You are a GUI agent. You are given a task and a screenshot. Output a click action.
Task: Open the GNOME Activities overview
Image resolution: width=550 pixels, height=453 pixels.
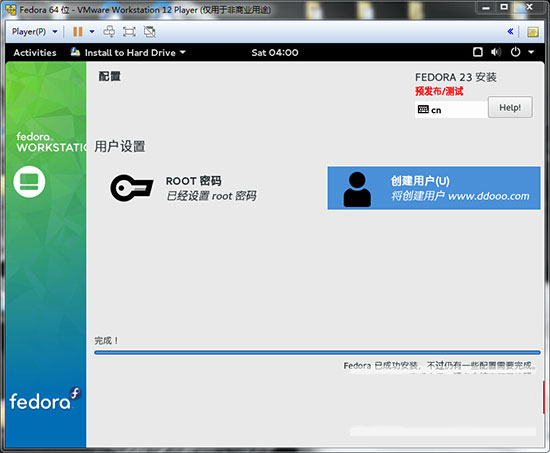click(35, 53)
